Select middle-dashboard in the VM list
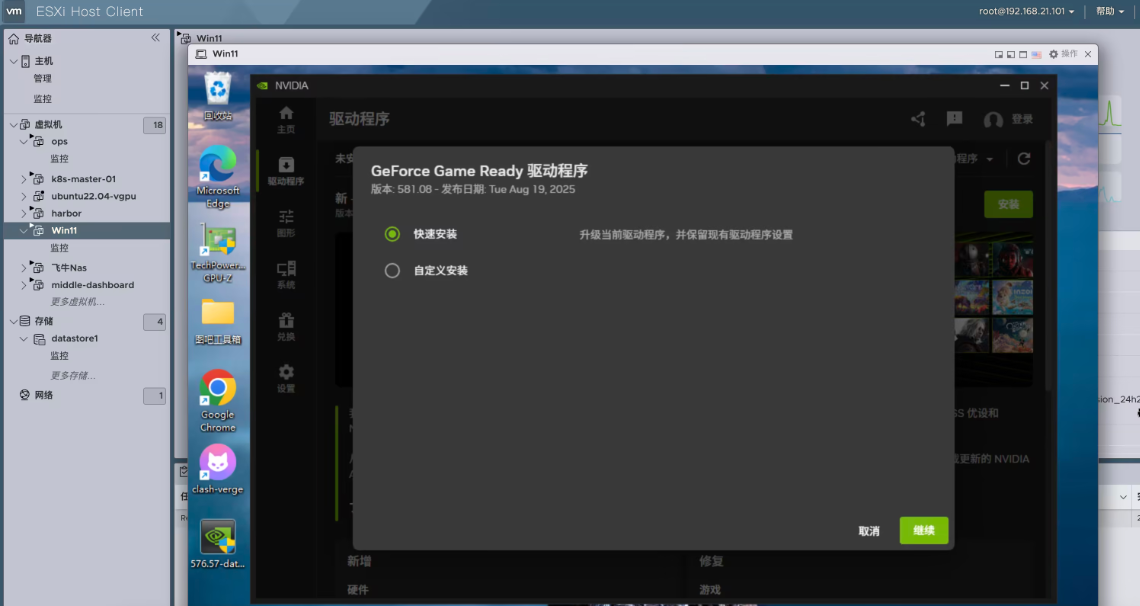The width and height of the screenshot is (1140, 606). (x=92, y=285)
